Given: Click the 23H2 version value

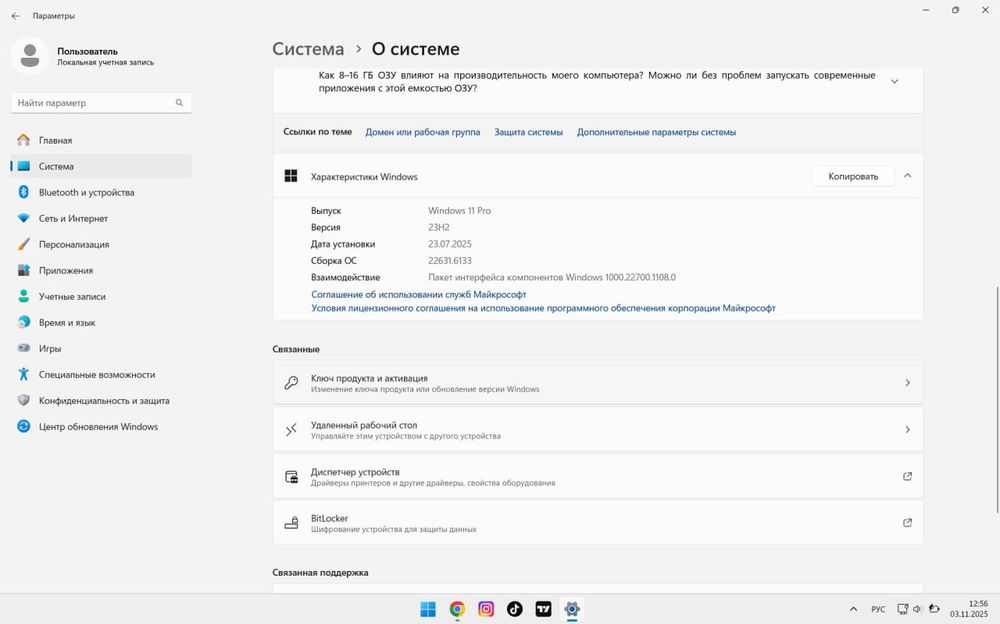Looking at the screenshot, I should coord(439,227).
